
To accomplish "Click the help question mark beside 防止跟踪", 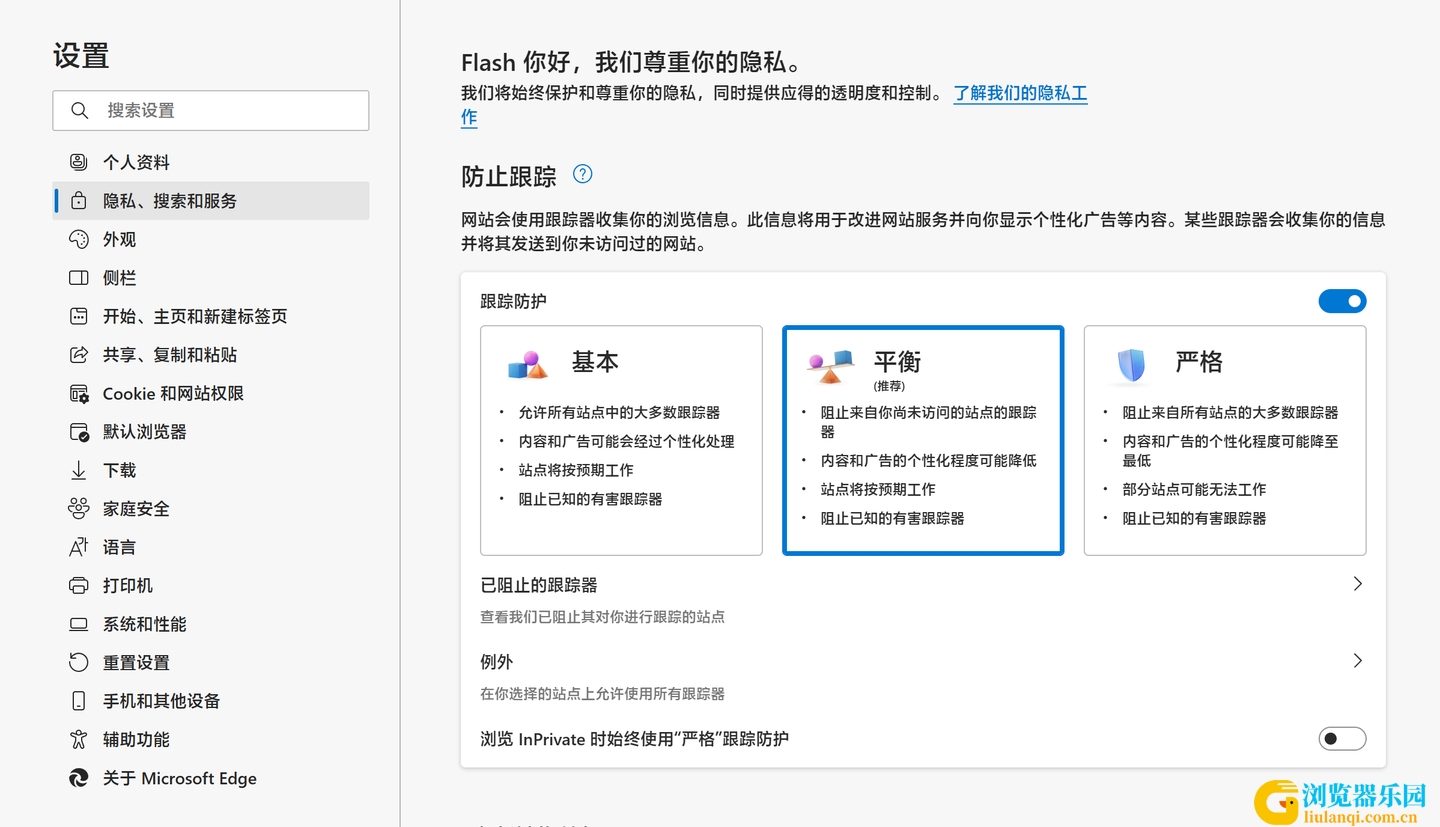I will 583,174.
